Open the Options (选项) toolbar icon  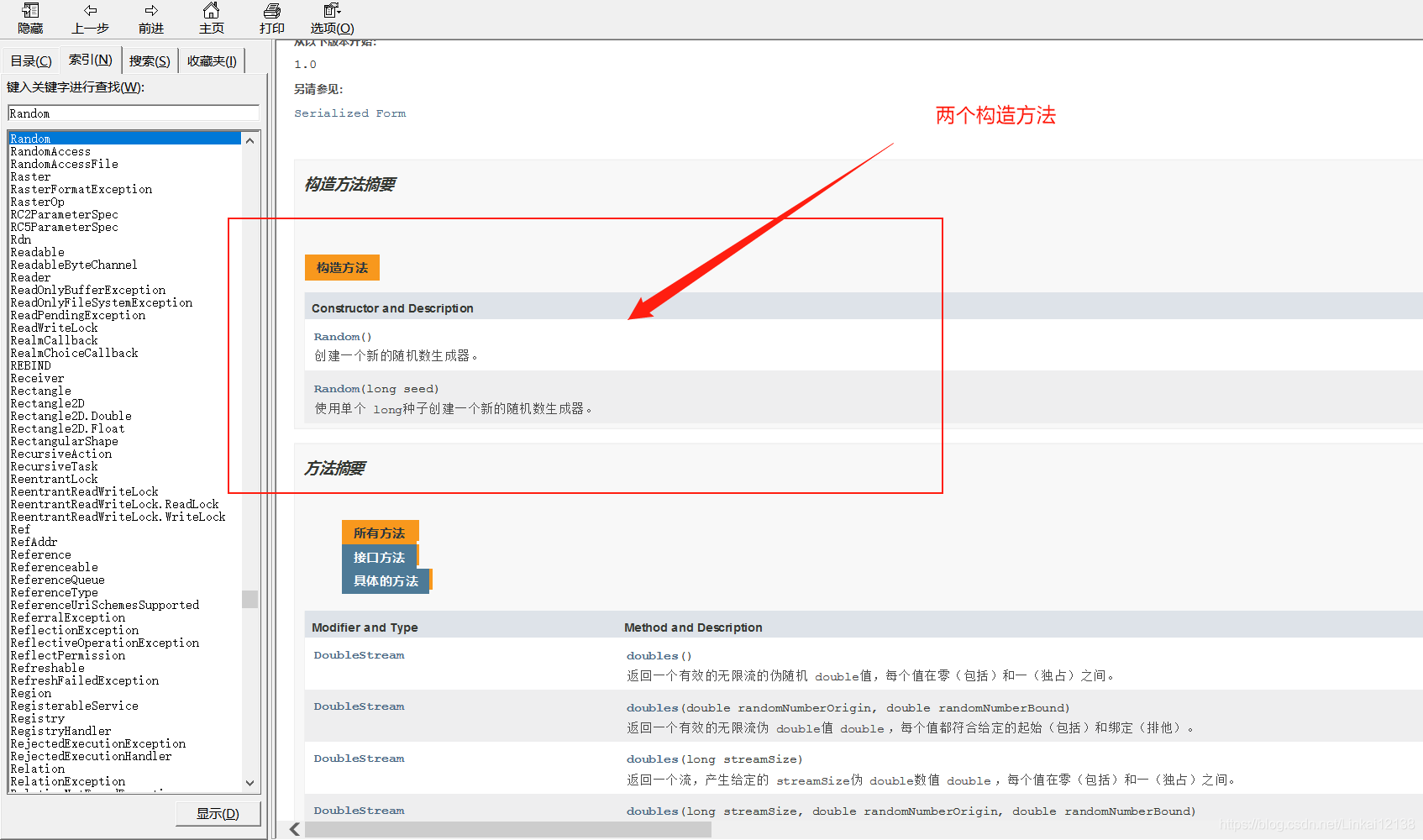(x=332, y=10)
